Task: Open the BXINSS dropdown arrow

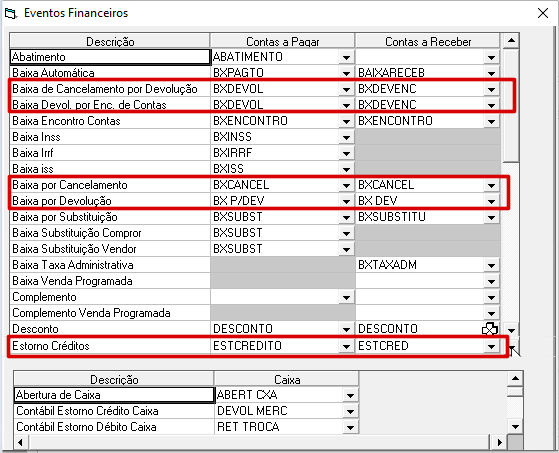Action: pyautogui.click(x=346, y=138)
